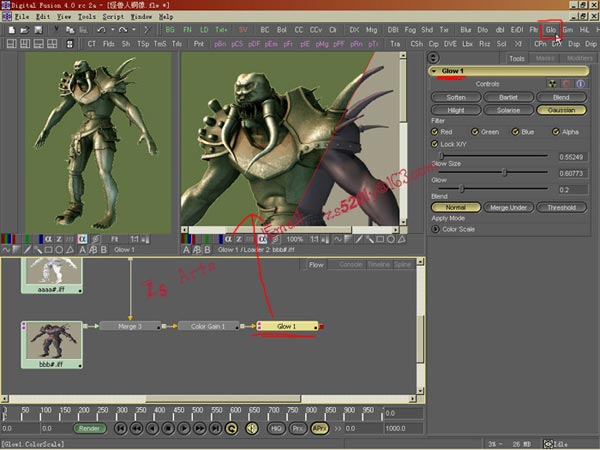Toggle alpha channel in right viewer
The width and height of the screenshot is (600, 450).
(228, 239)
